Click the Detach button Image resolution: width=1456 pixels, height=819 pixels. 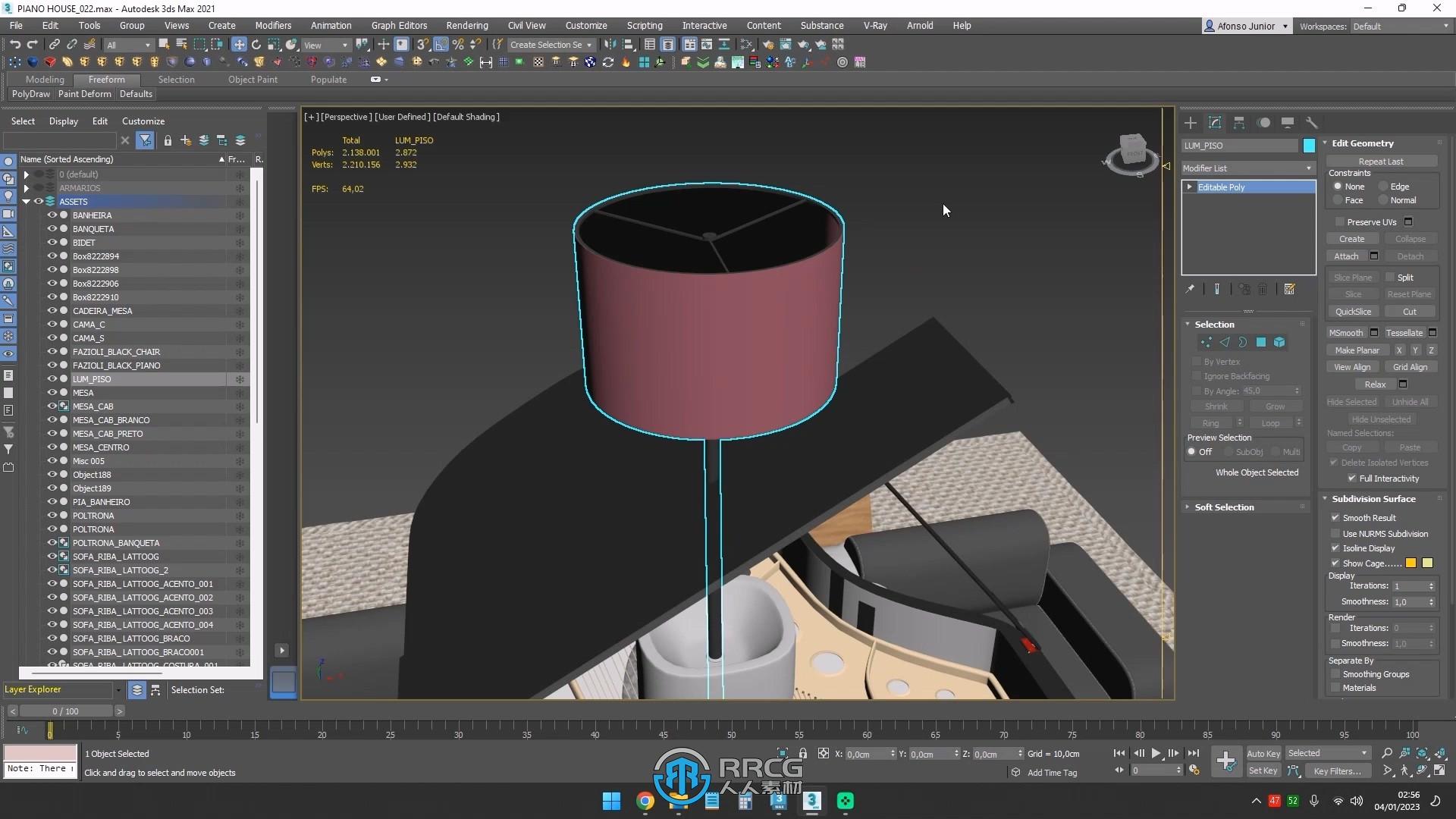pyautogui.click(x=1409, y=256)
